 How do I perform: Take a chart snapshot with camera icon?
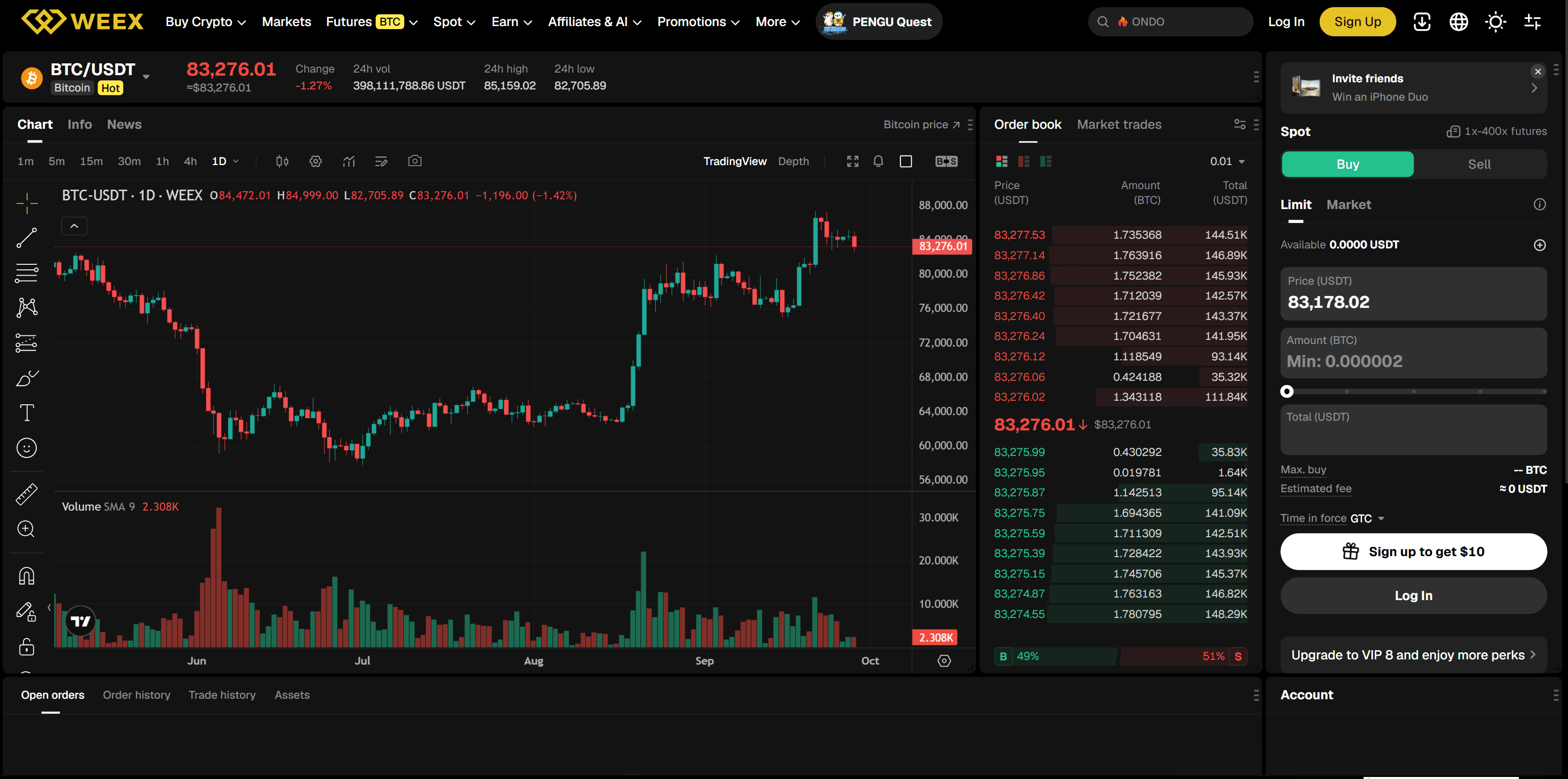414,161
